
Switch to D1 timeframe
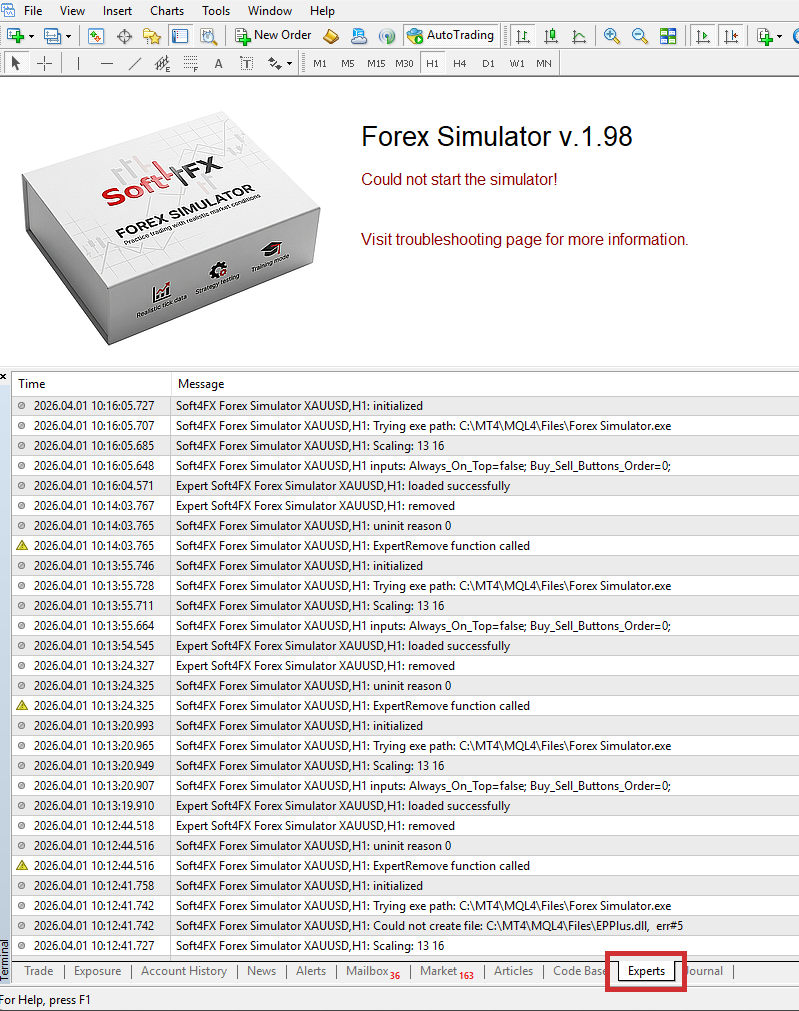point(488,63)
